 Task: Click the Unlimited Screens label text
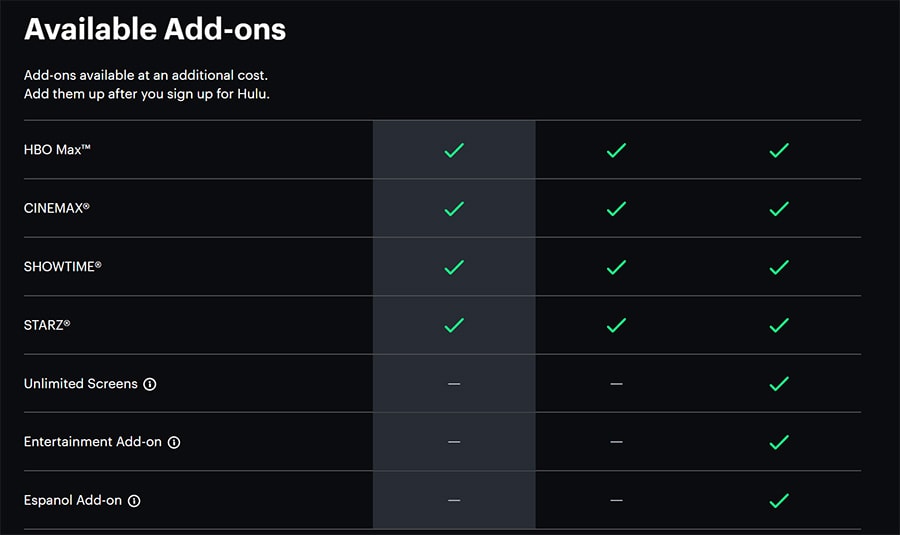[x=81, y=383]
